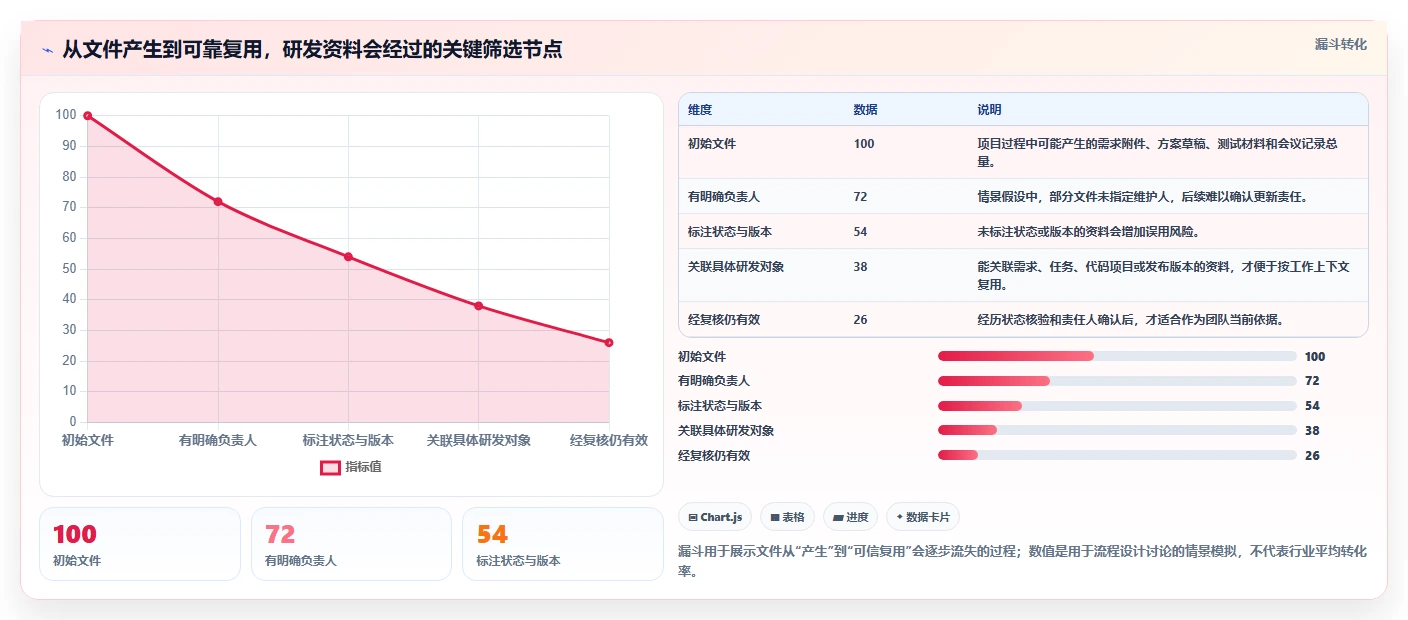Select the 关联具体研发对象 table row cell
This screenshot has width=1408, height=620.
tap(736, 267)
